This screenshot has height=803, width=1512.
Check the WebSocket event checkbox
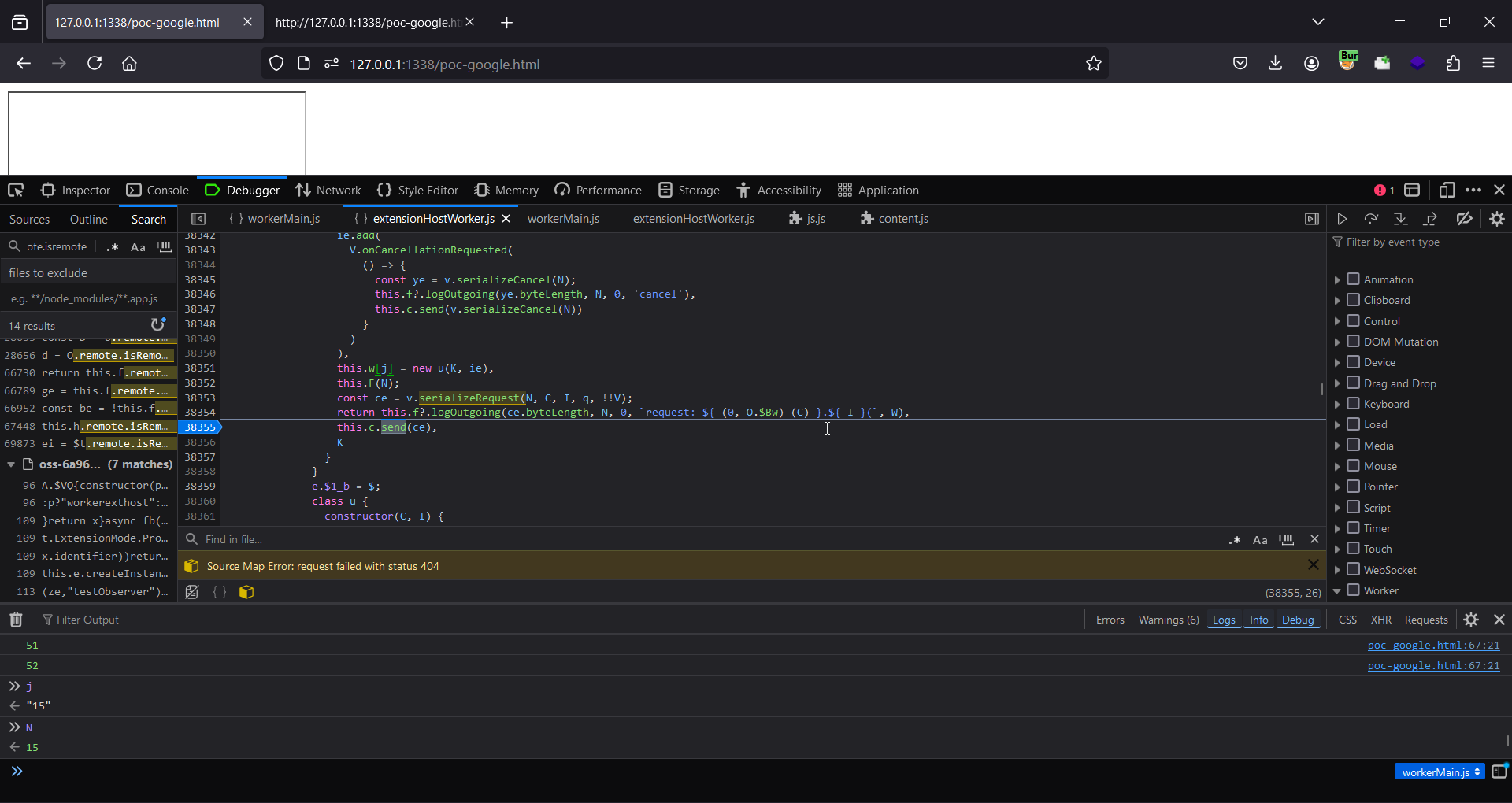pos(1353,569)
